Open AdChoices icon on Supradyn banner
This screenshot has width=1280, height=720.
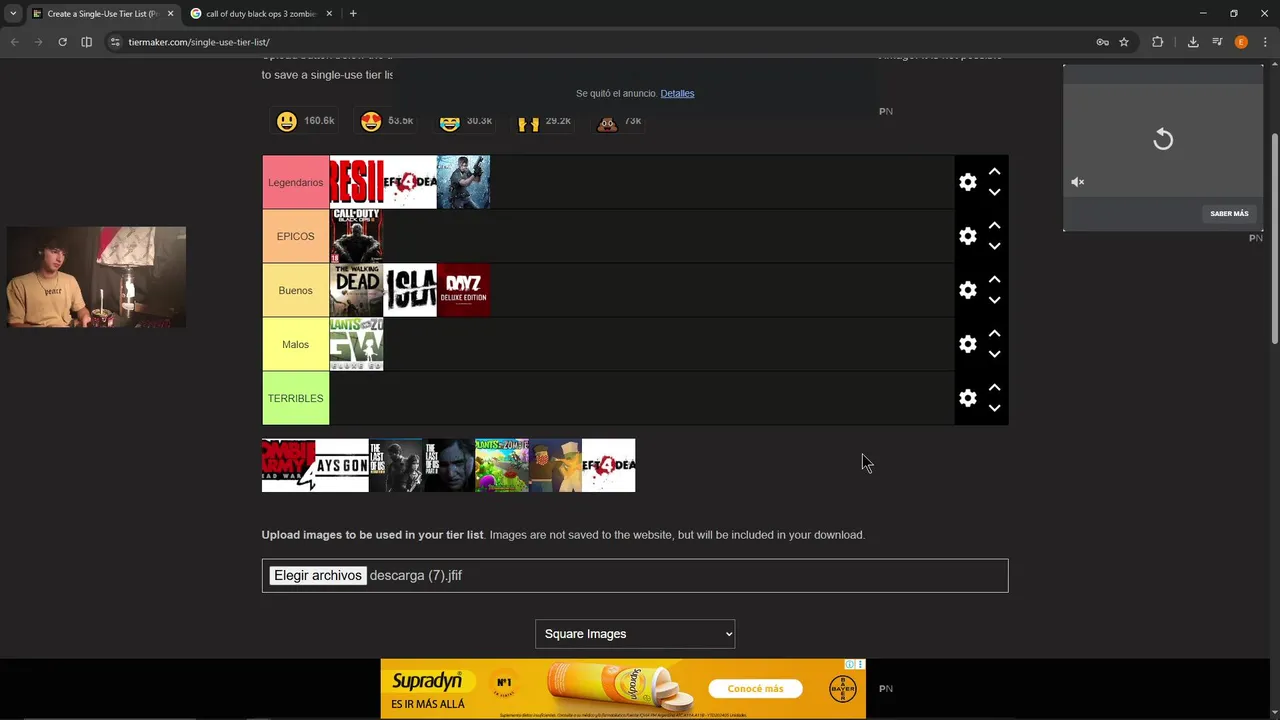(x=850, y=664)
